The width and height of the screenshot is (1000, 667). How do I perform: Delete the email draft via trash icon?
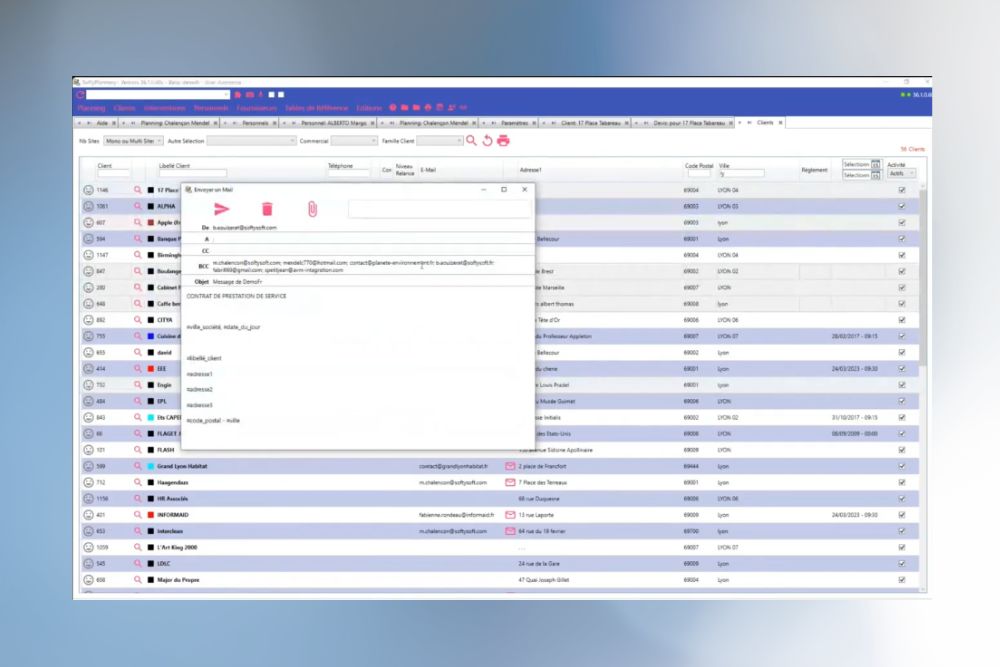267,209
